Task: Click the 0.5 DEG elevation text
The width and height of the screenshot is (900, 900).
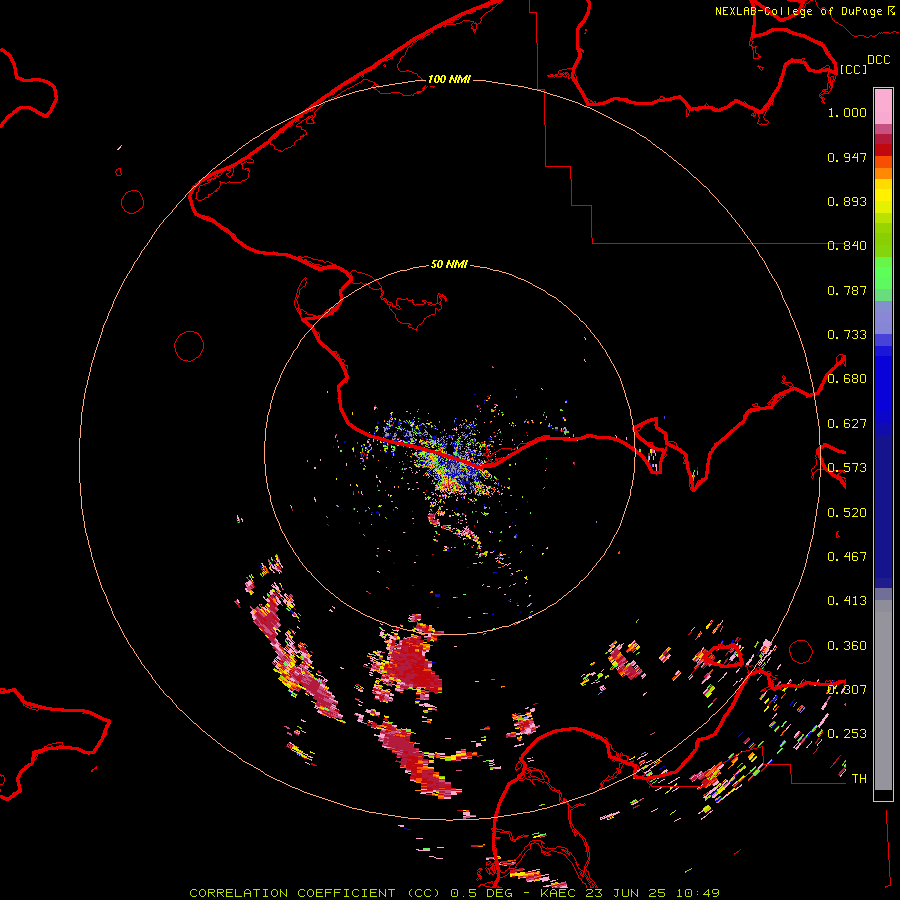Action: (481, 893)
